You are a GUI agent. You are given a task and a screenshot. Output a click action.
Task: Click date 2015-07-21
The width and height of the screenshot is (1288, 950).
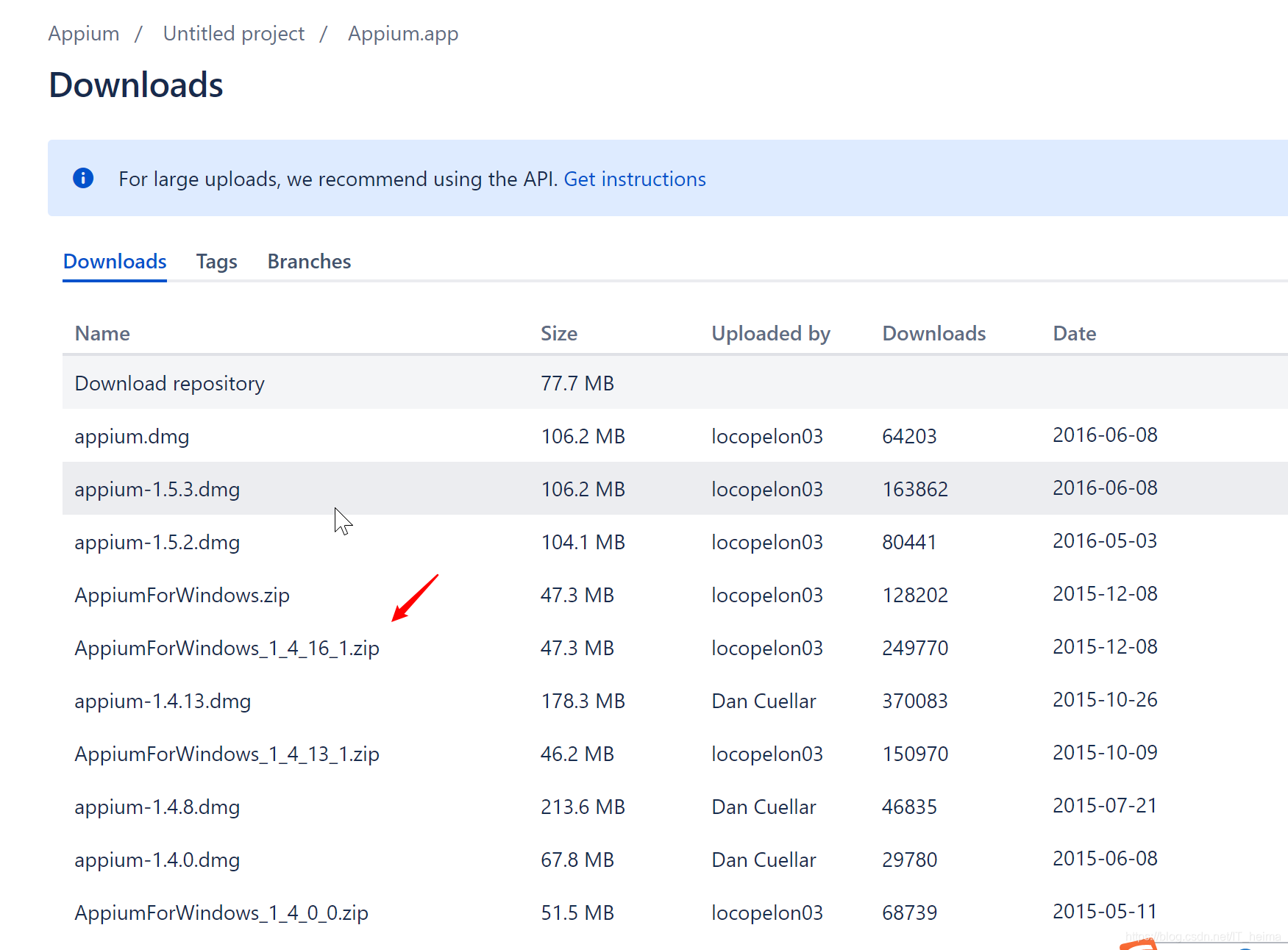pos(1105,806)
